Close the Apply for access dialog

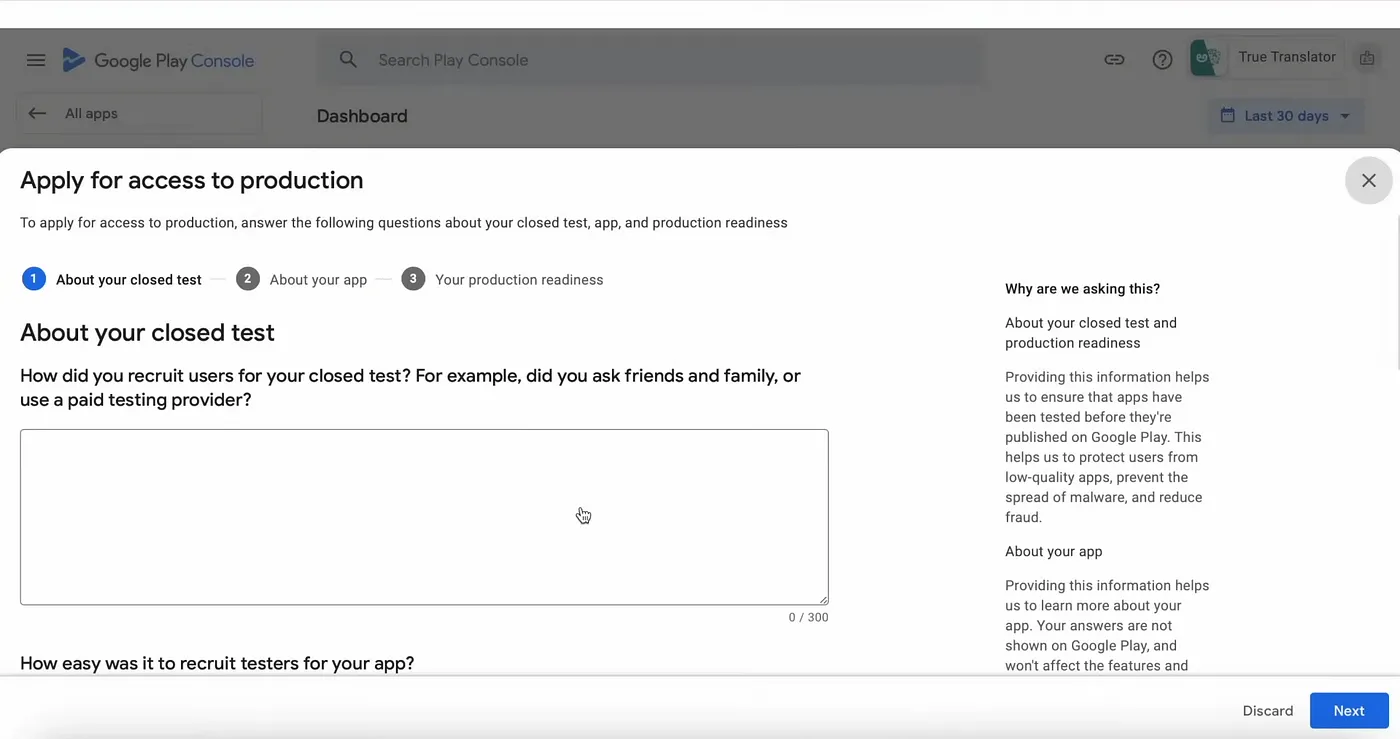1369,181
